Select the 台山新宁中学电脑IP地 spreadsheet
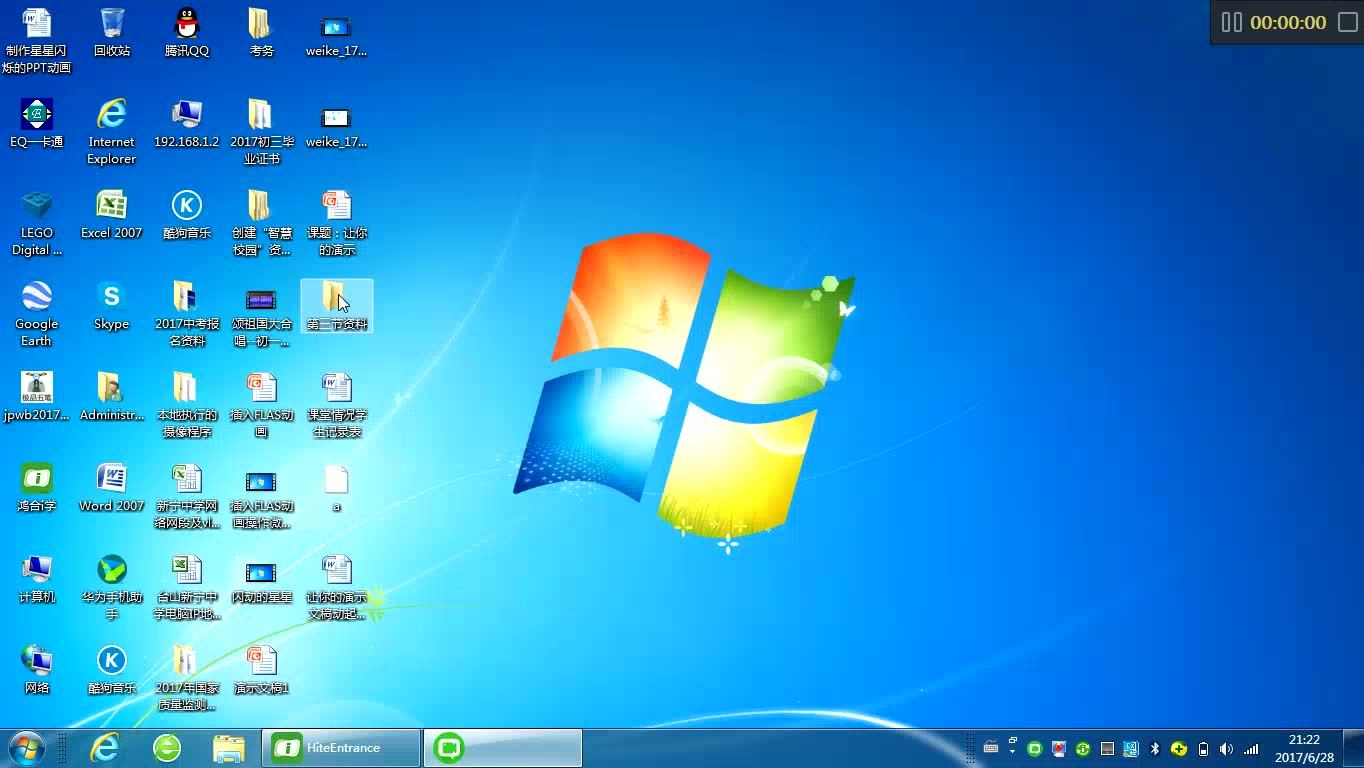 [186, 587]
